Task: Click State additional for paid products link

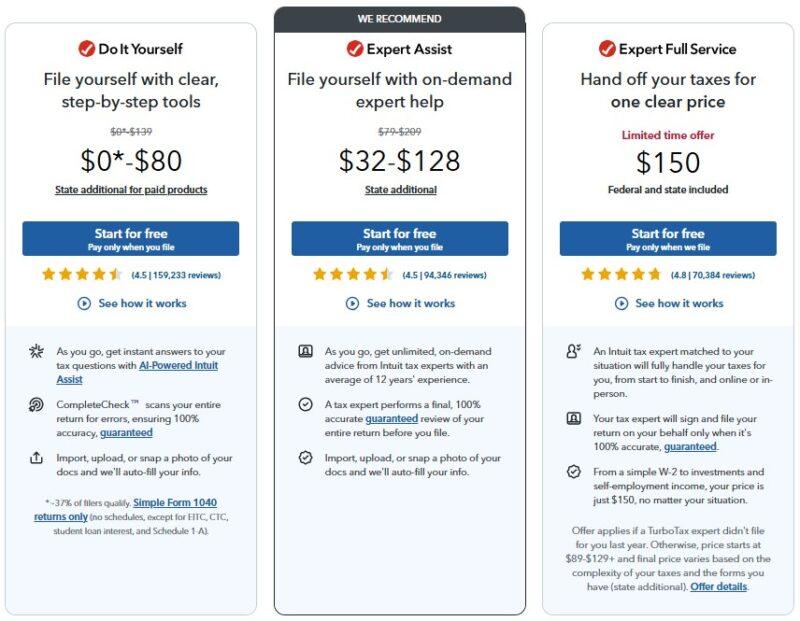Action: coord(131,189)
